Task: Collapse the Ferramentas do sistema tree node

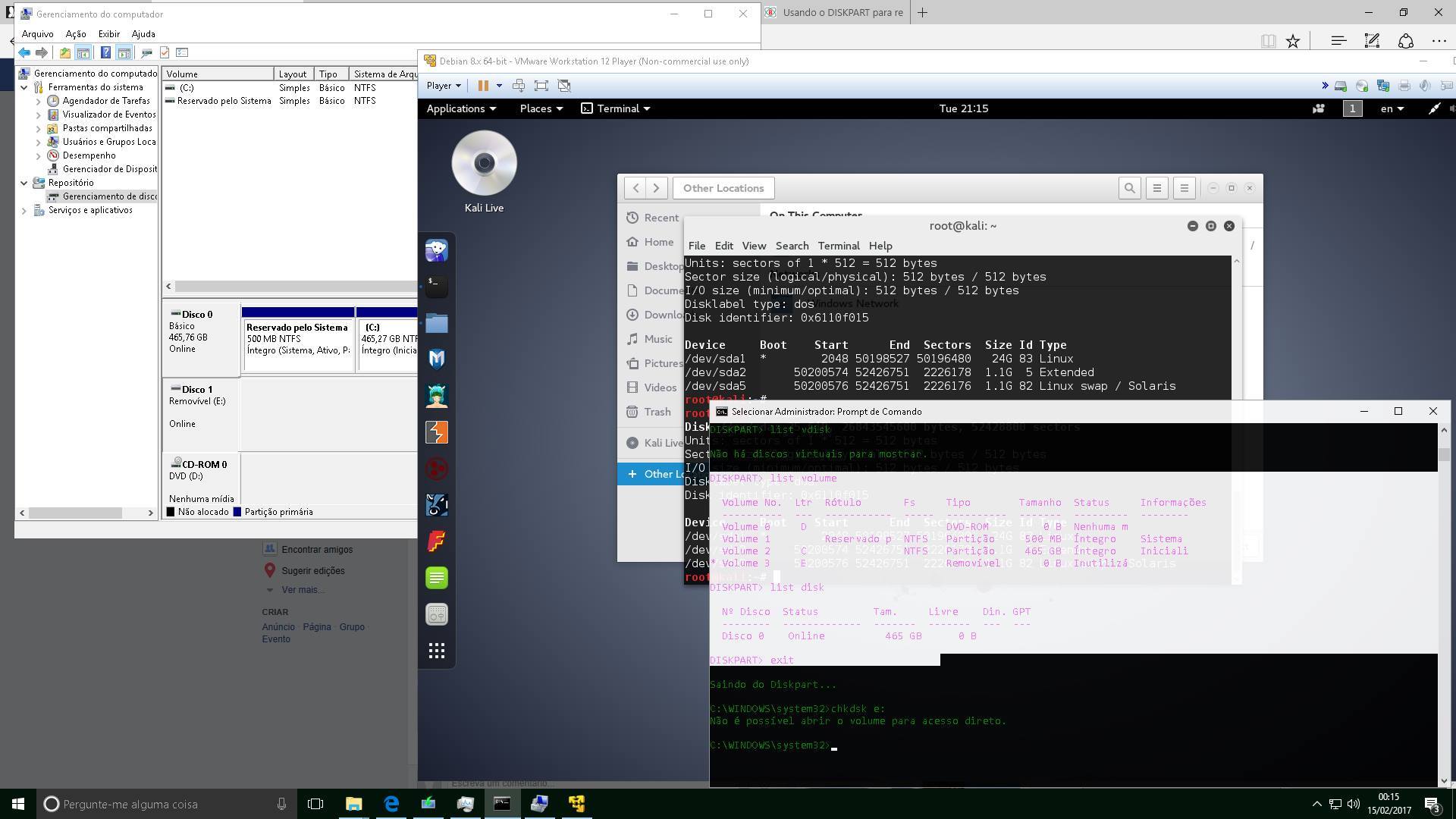Action: [24, 87]
